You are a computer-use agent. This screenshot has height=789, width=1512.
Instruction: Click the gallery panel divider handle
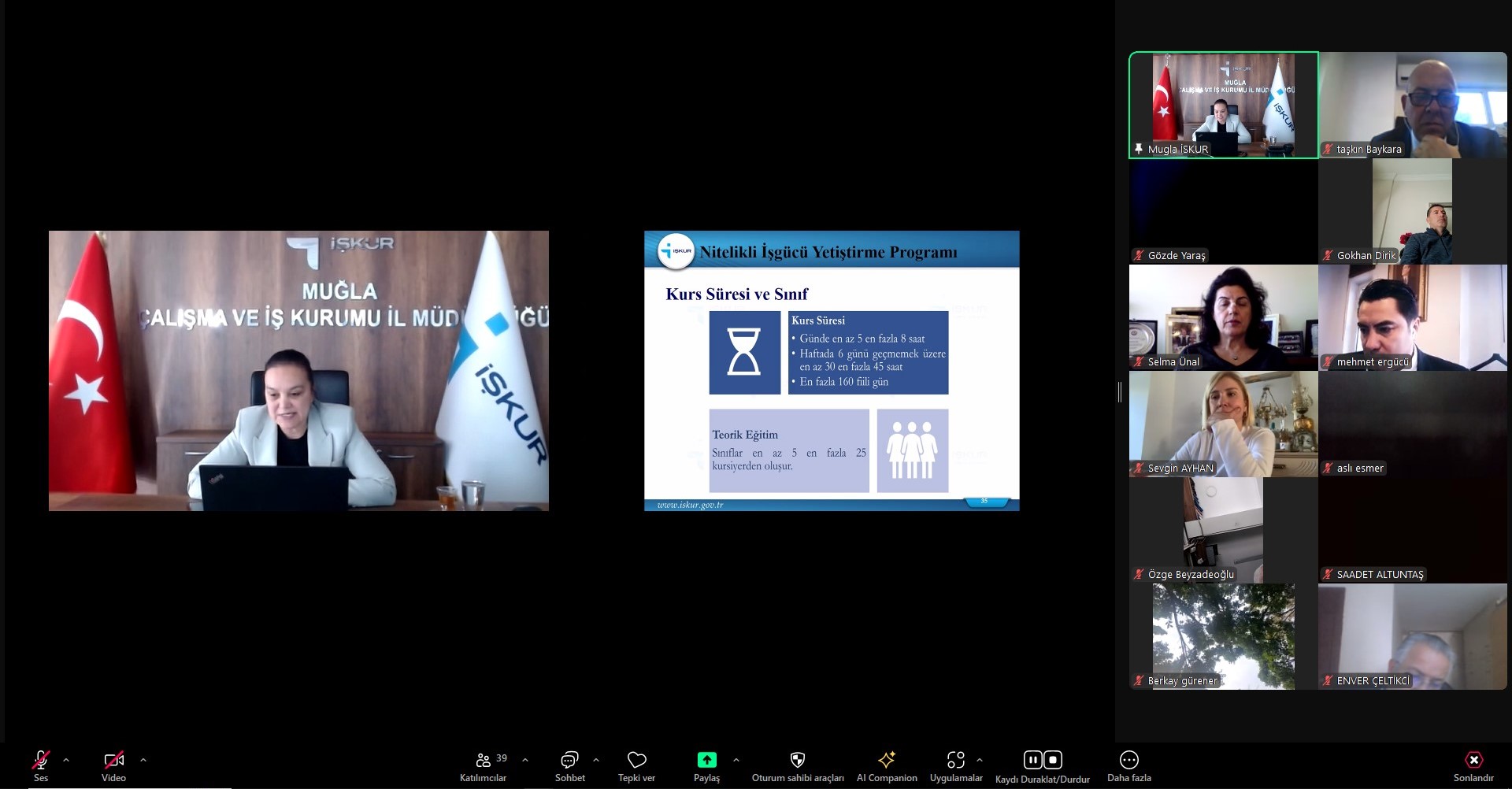coord(1120,391)
